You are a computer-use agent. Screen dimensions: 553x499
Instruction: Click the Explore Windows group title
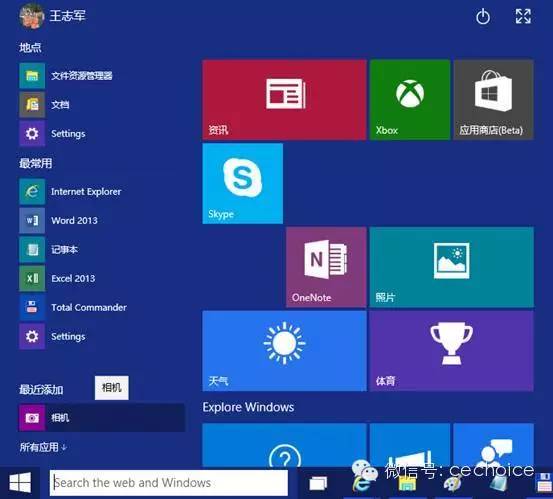pos(248,407)
